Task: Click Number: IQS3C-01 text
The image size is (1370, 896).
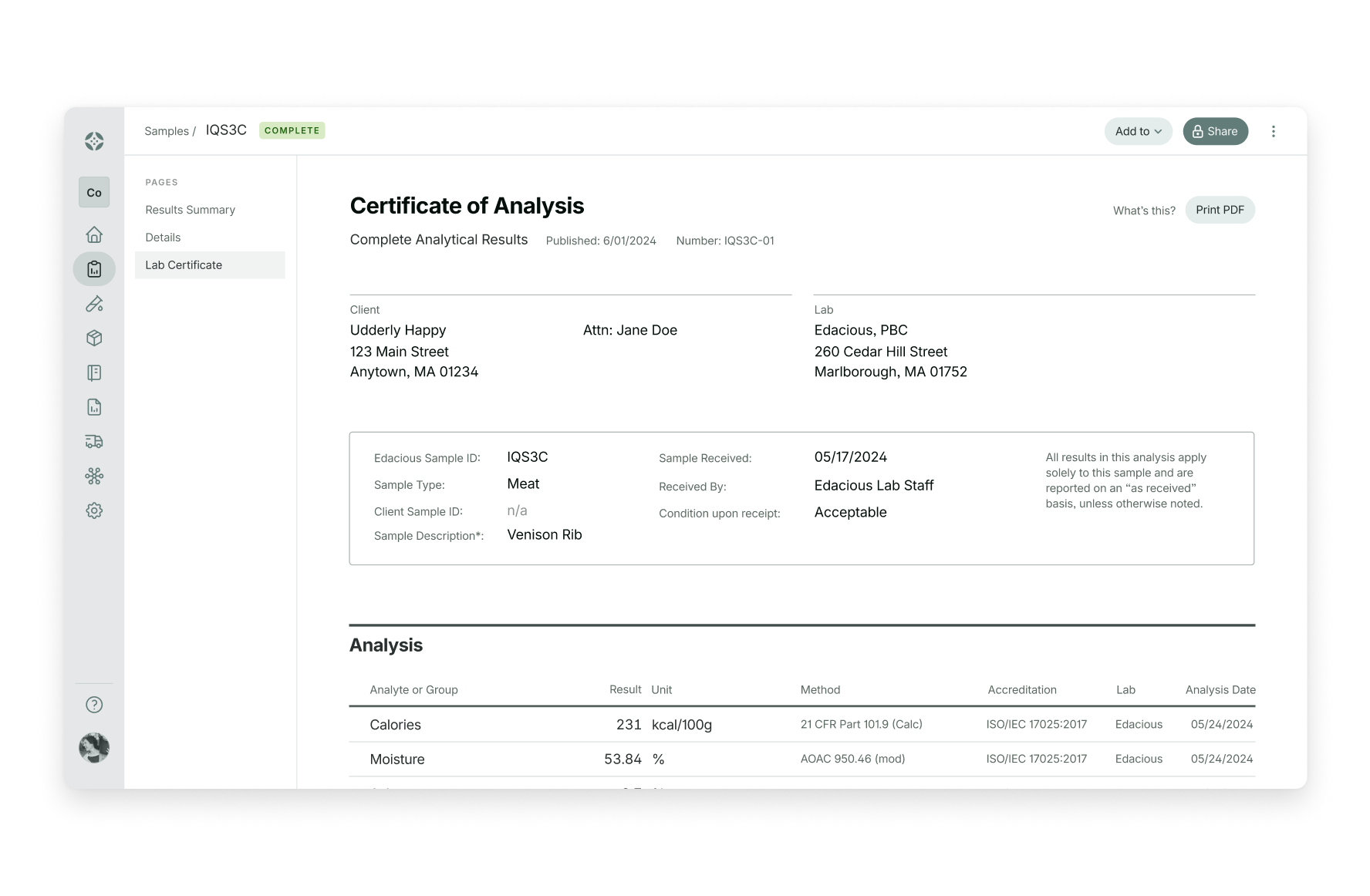Action: [725, 241]
